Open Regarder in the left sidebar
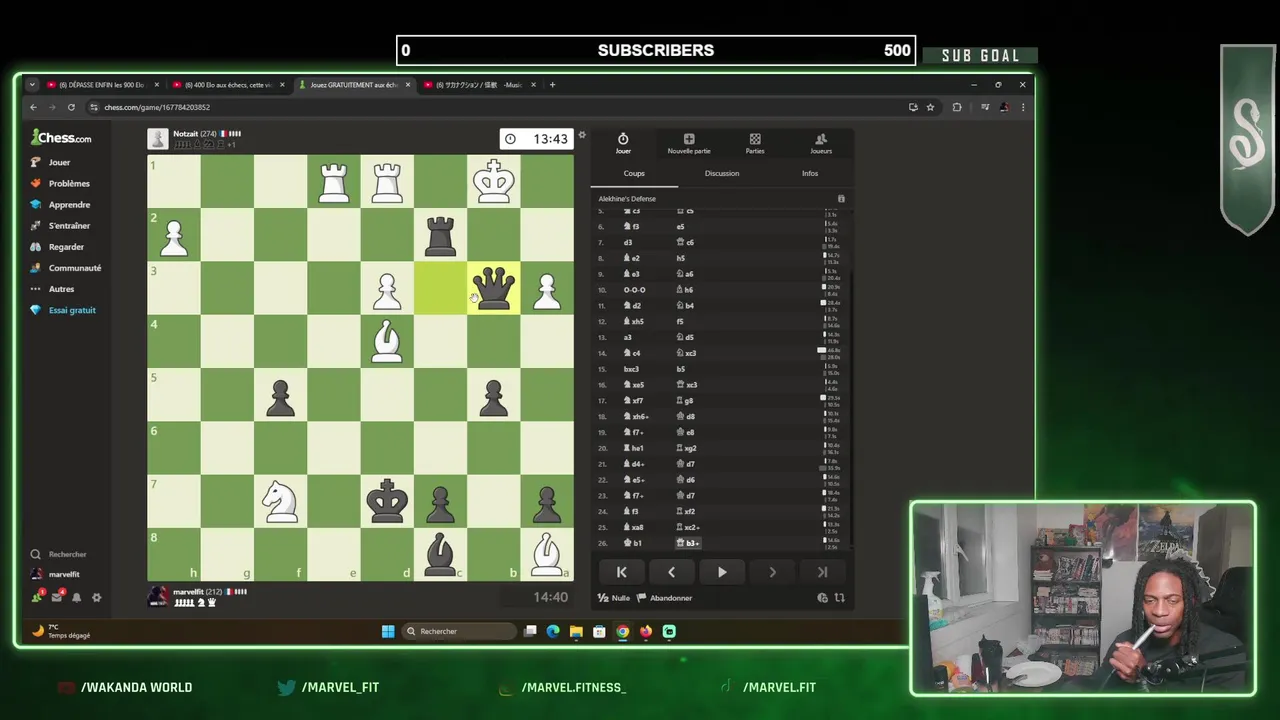This screenshot has width=1280, height=720. (x=58, y=246)
